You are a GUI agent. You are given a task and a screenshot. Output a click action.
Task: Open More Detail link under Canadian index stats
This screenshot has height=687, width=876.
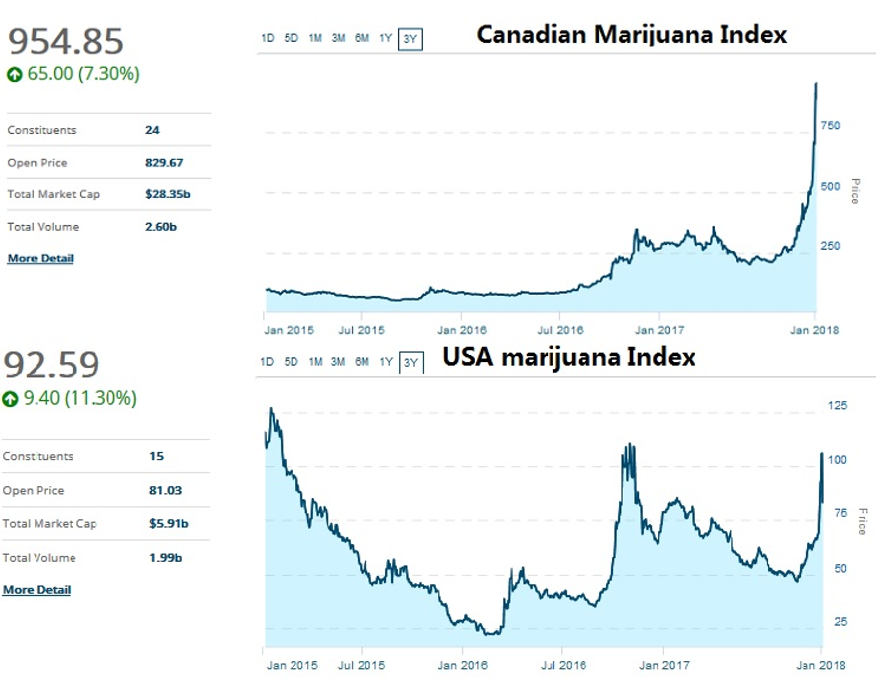click(x=40, y=258)
